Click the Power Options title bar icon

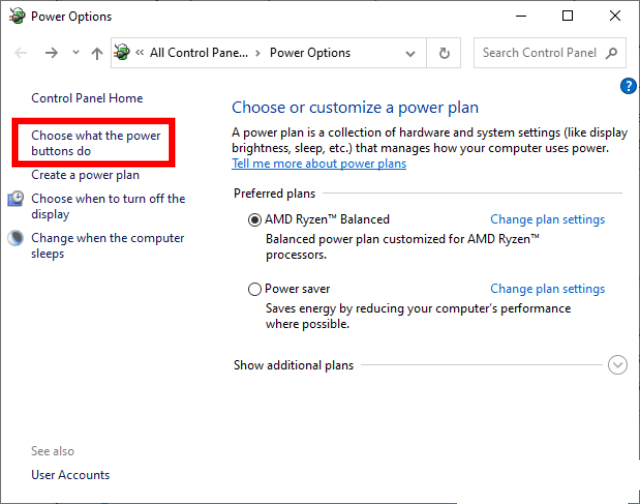[17, 16]
